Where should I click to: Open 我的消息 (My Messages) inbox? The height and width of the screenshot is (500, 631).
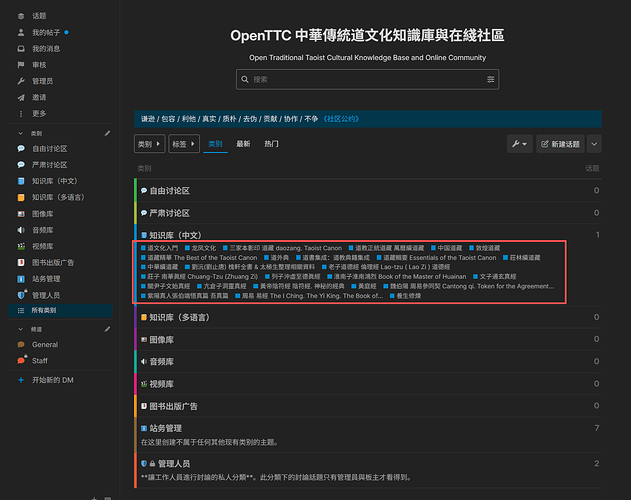pos(45,48)
